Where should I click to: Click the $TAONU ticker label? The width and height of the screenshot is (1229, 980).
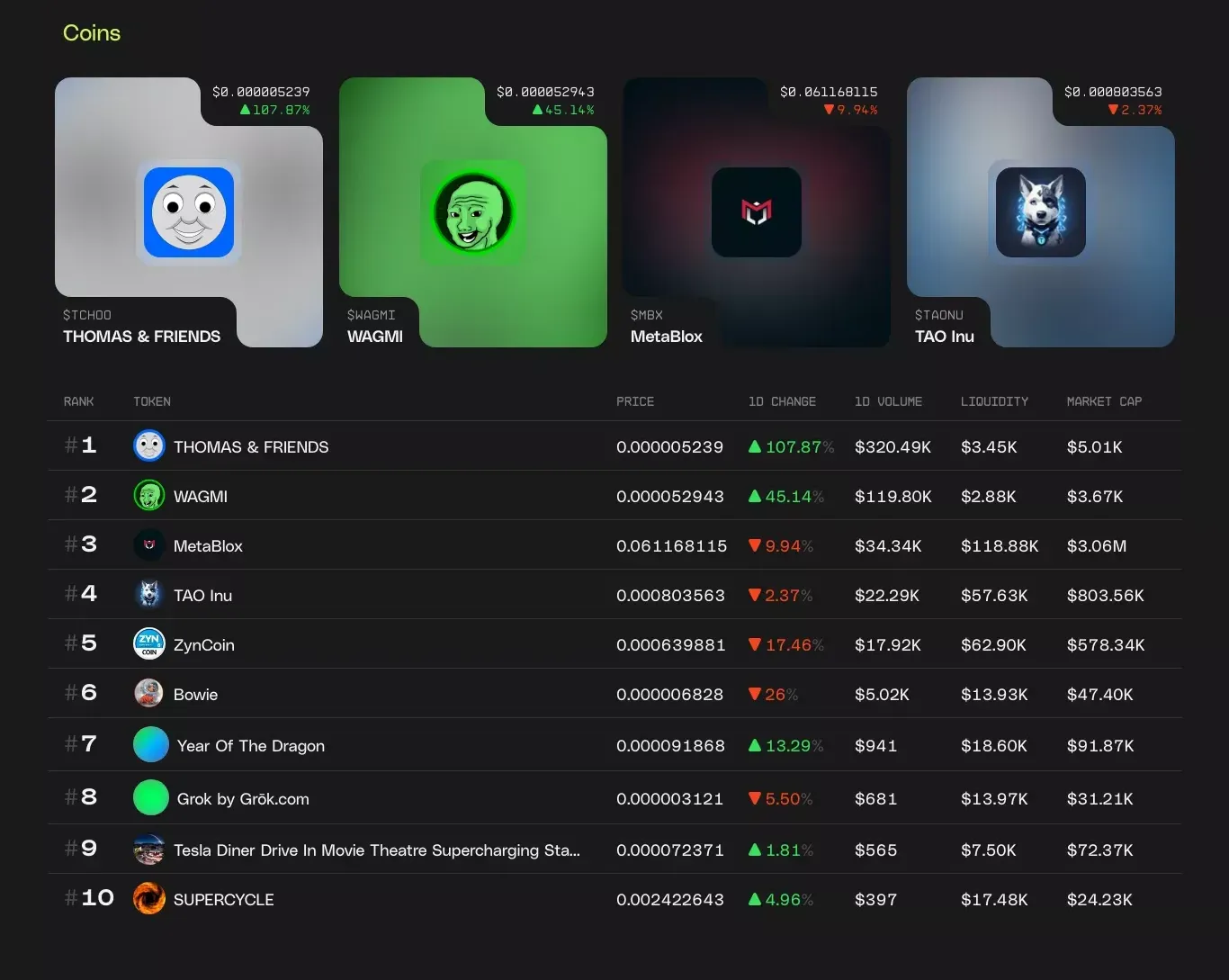[939, 315]
